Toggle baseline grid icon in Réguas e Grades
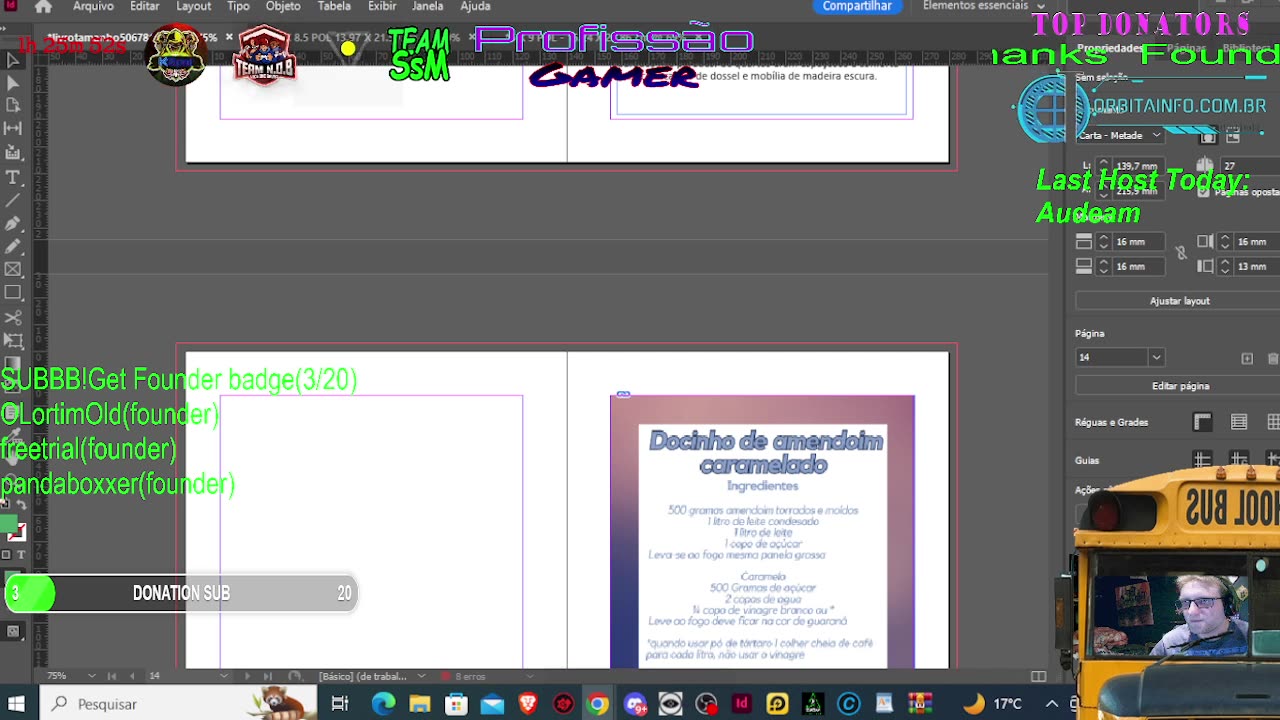The image size is (1280, 720). point(1239,422)
